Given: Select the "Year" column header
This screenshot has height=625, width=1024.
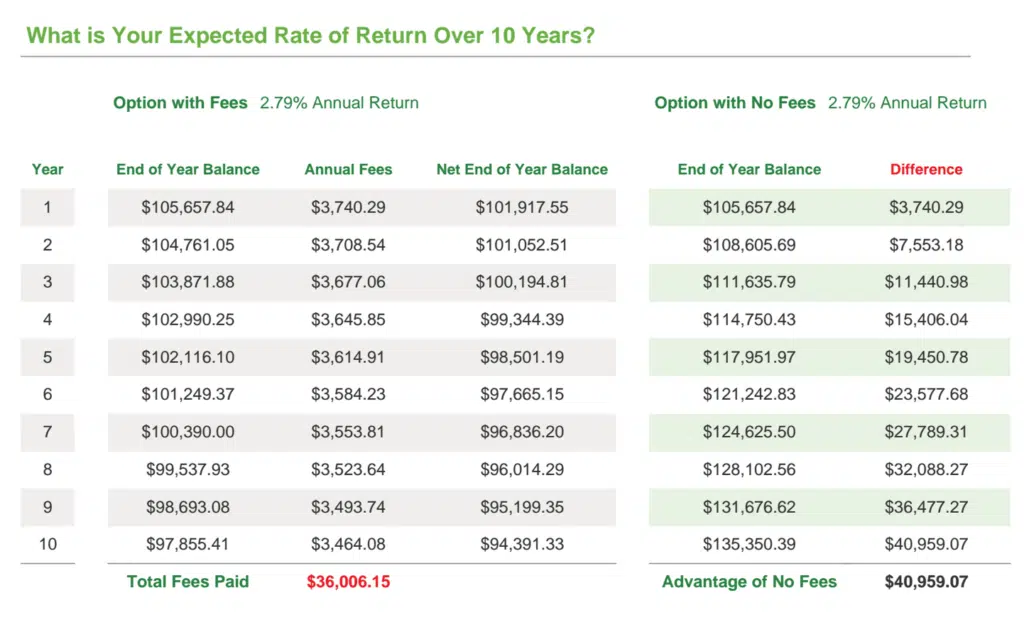Looking at the screenshot, I should (x=47, y=169).
